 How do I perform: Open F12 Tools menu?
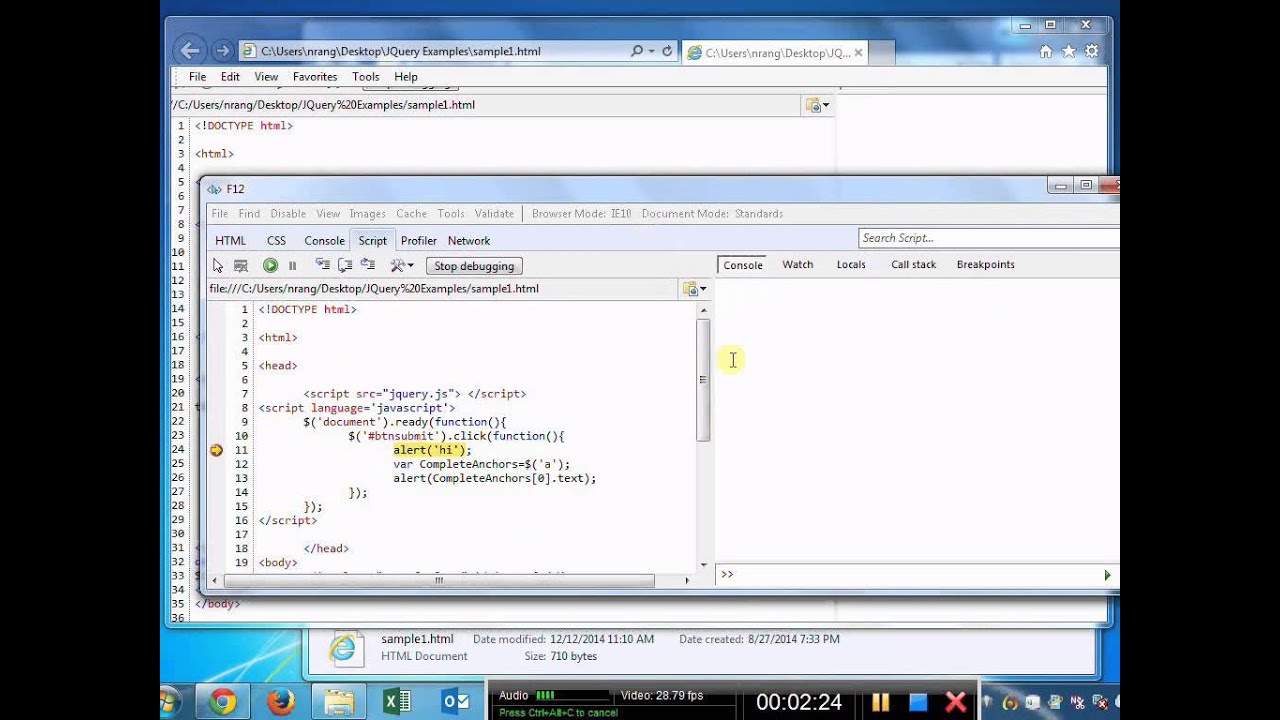click(x=451, y=214)
